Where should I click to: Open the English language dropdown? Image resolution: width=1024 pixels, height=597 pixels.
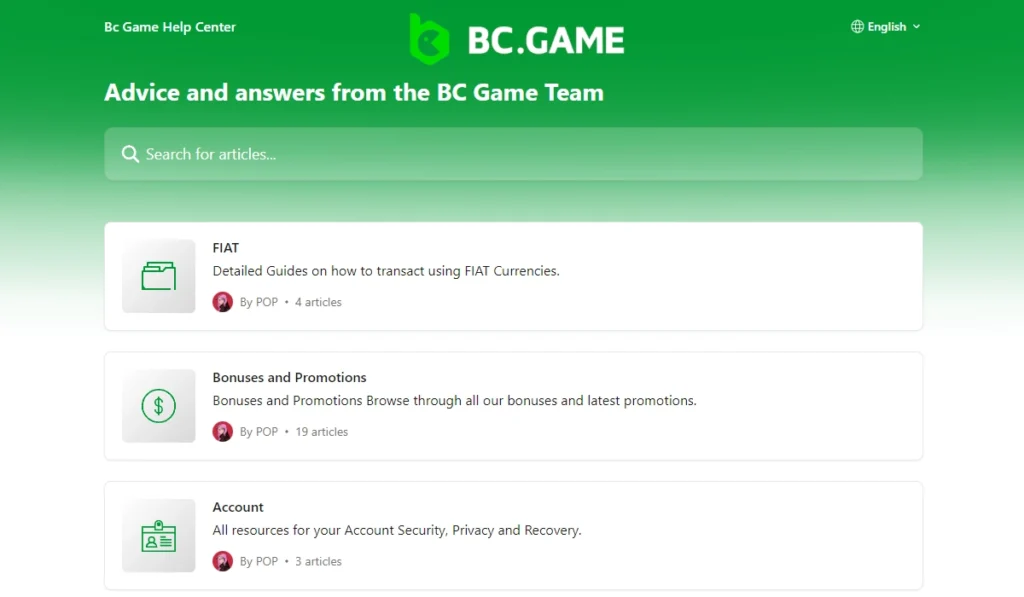pyautogui.click(x=886, y=27)
